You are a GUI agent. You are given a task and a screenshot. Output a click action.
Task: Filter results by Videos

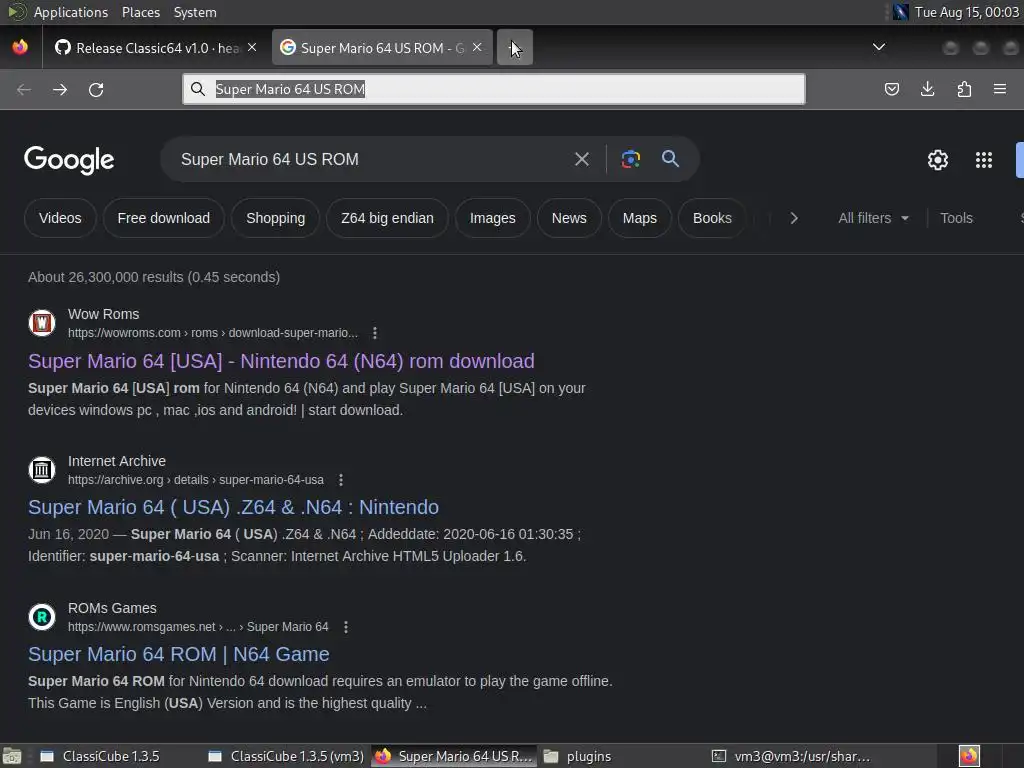coord(60,218)
